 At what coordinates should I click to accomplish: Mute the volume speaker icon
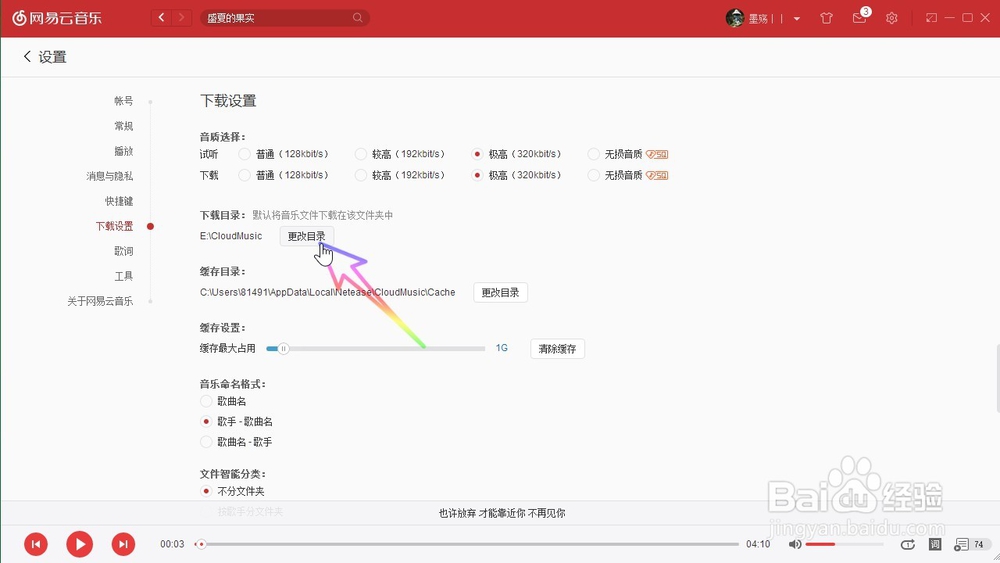tap(795, 544)
